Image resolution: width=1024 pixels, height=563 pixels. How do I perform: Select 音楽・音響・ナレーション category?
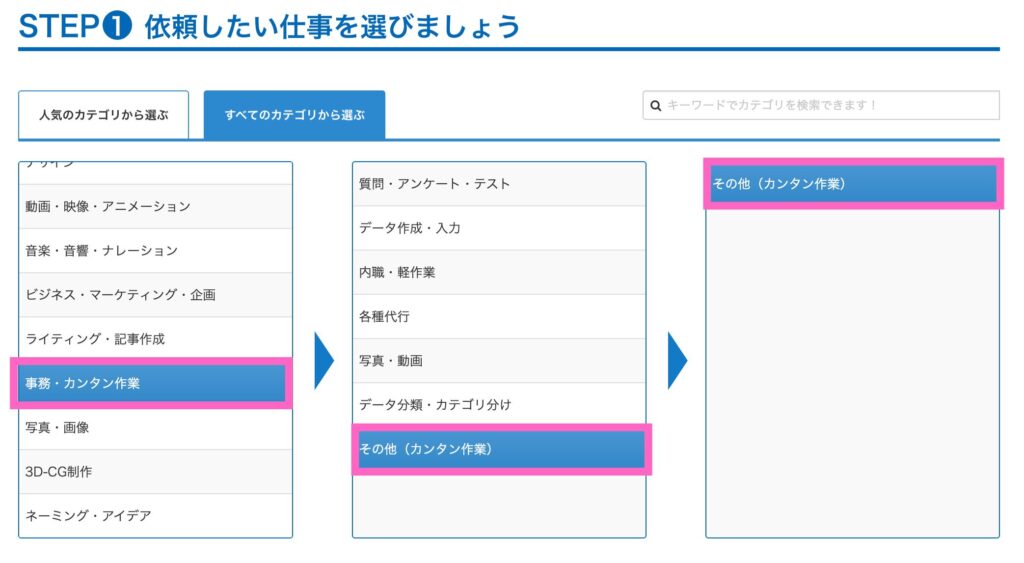pyautogui.click(x=155, y=250)
